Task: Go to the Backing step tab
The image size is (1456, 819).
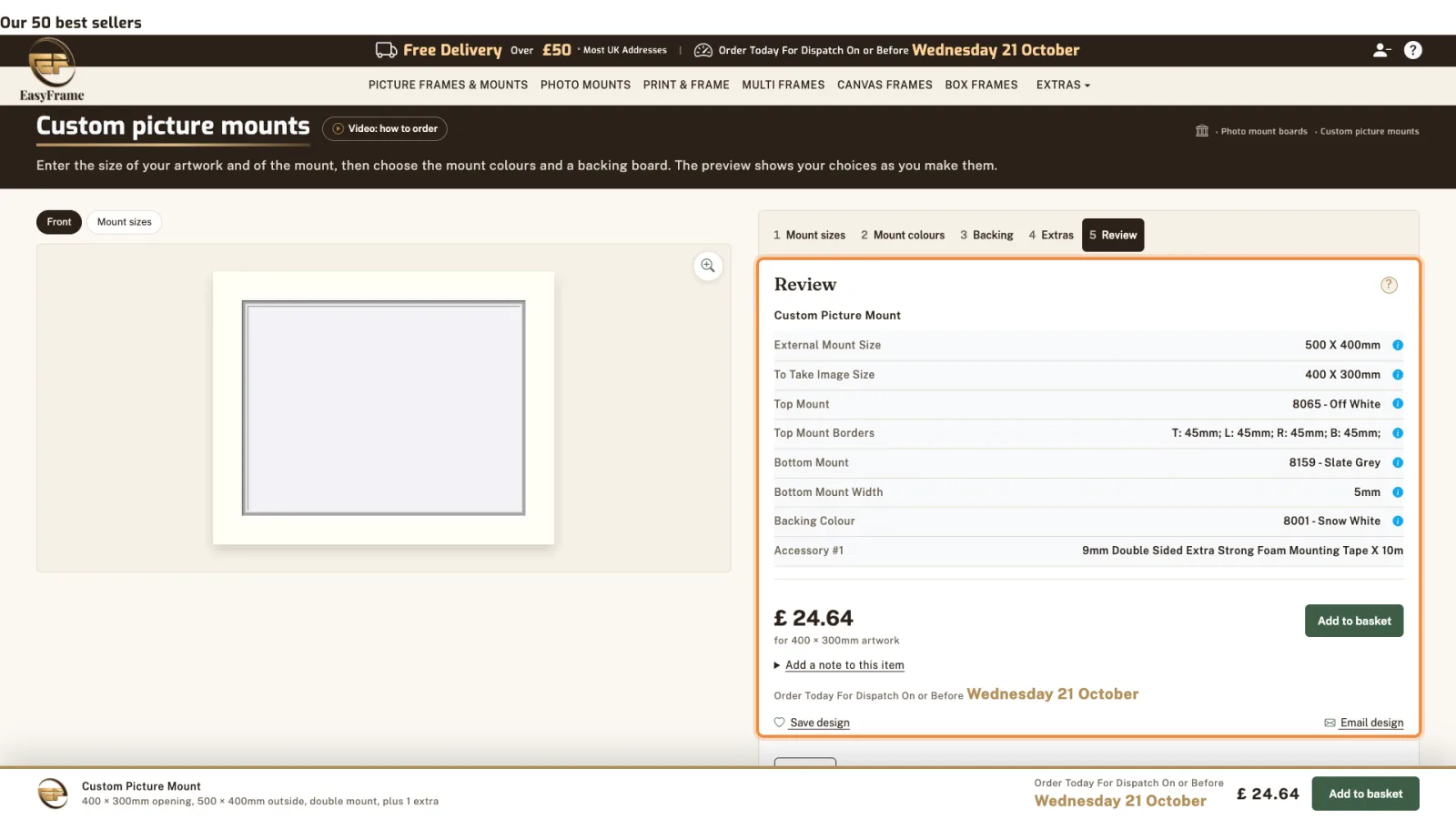Action: click(x=986, y=235)
